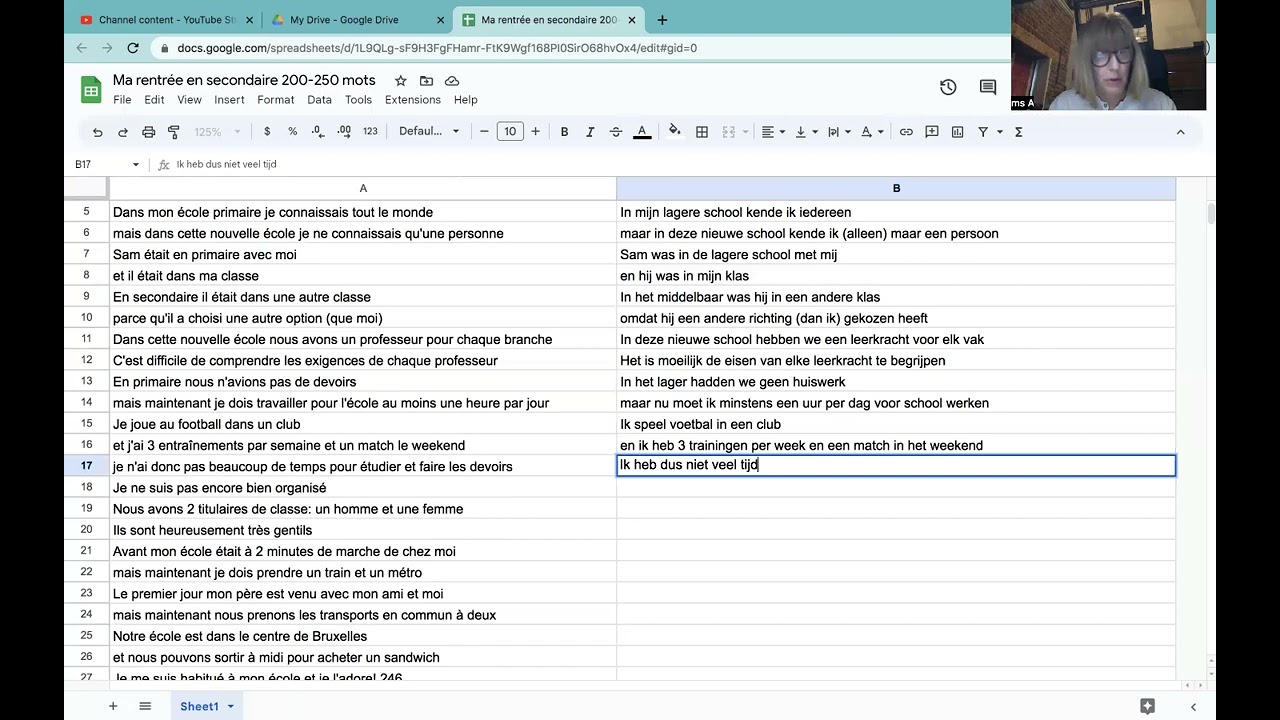Open horizontal align dropdown
Screen dimensions: 1280x720
[773, 132]
